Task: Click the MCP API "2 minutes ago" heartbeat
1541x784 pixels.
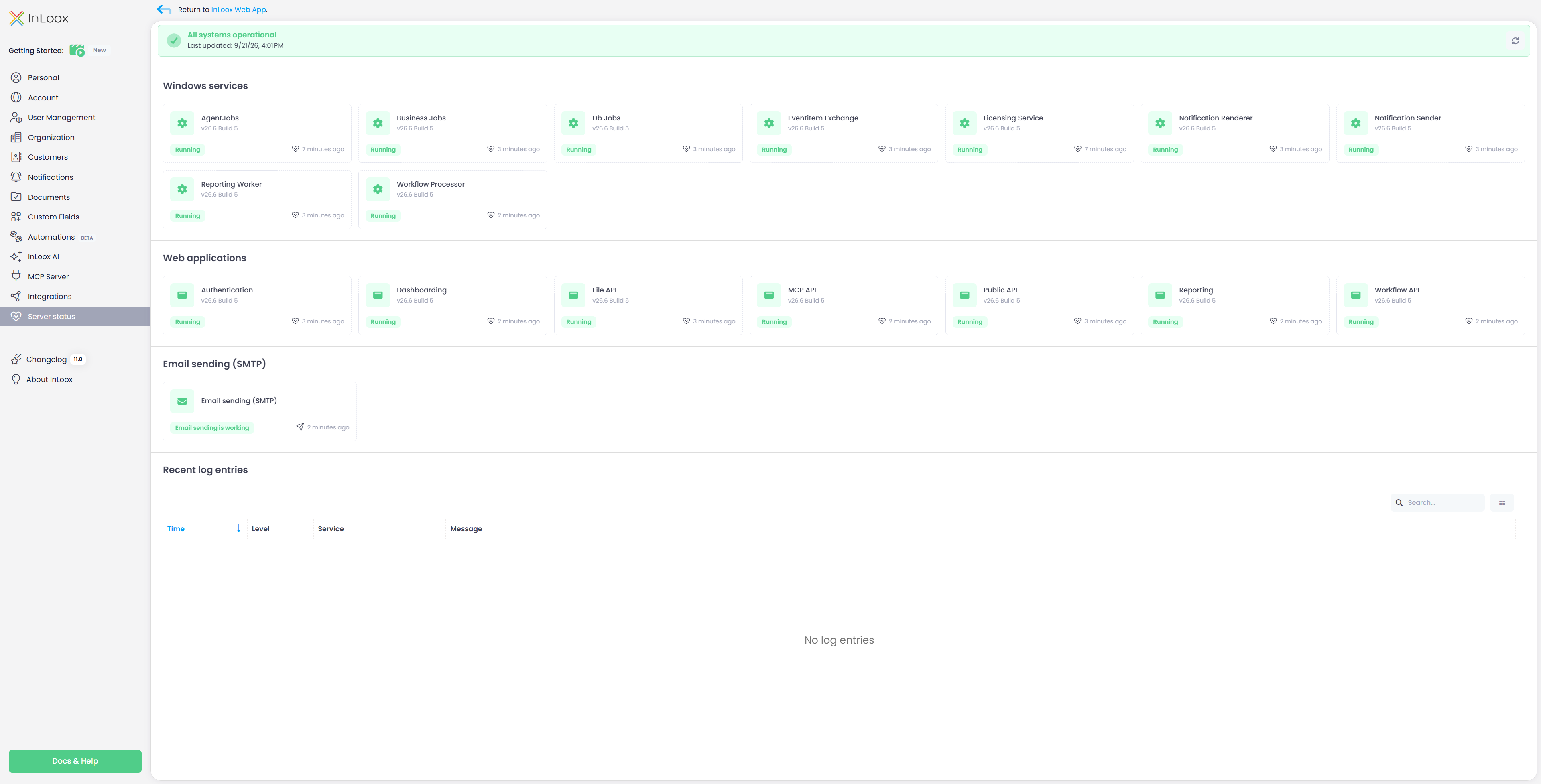Action: click(x=905, y=321)
